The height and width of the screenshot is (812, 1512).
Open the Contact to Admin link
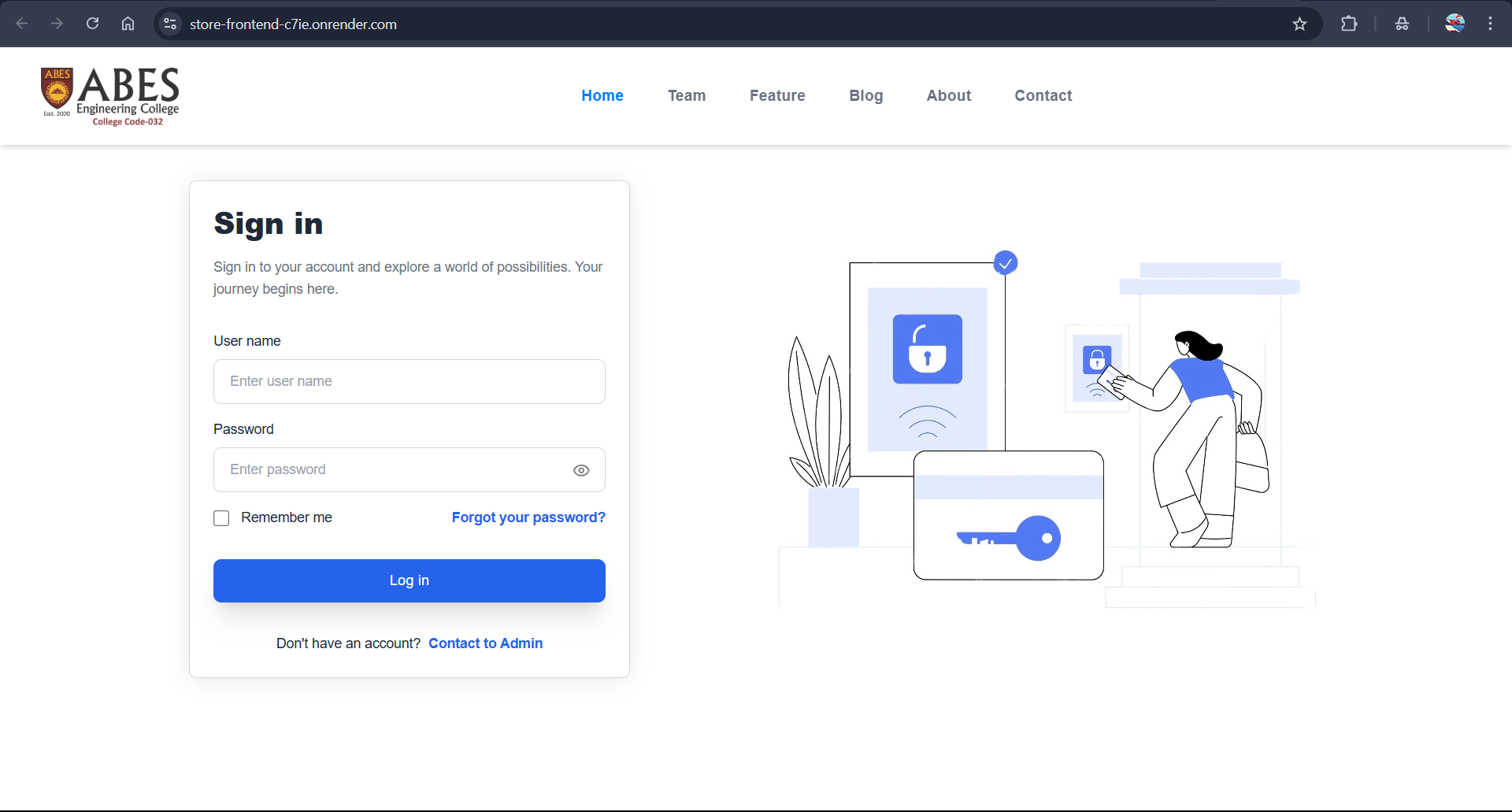(485, 643)
